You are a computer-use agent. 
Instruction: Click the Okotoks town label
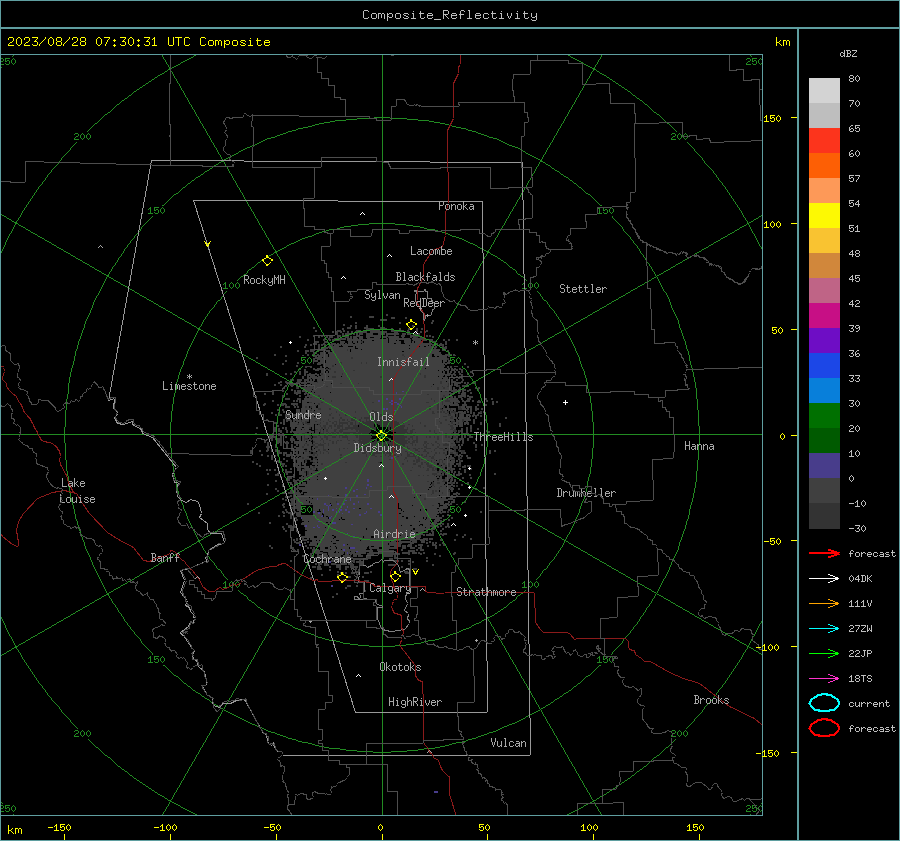[x=400, y=667]
